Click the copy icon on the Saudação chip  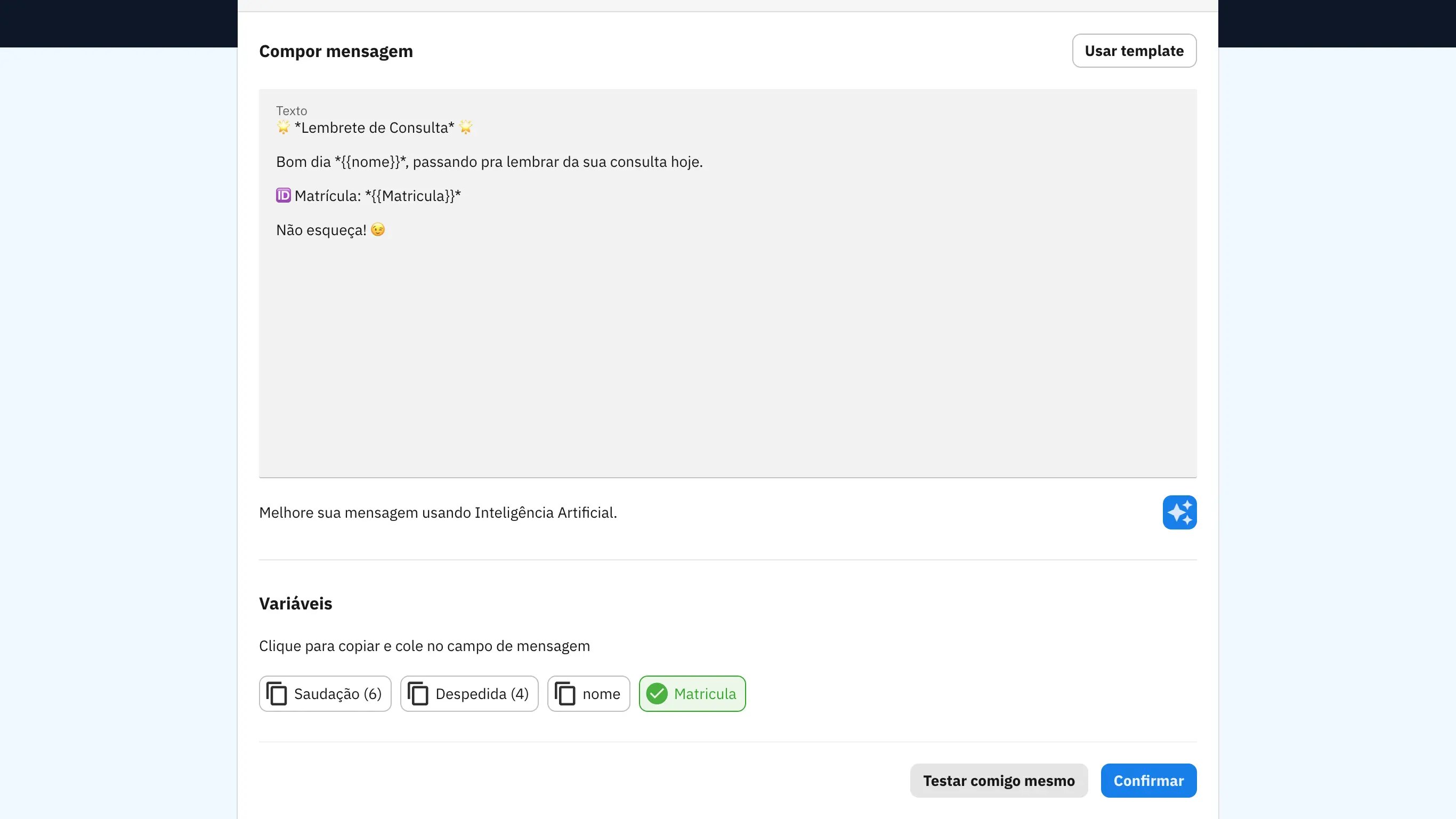[277, 694]
